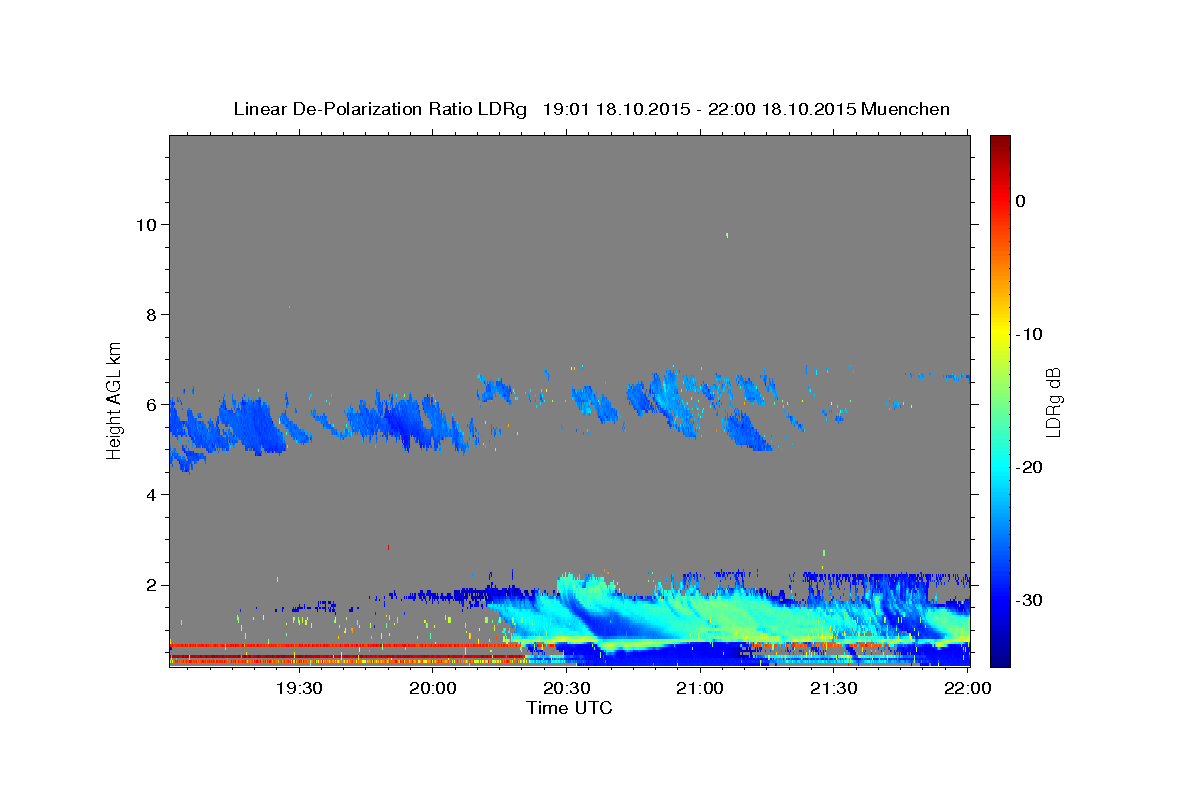Click the colorbar tick label -20

click(x=1030, y=467)
